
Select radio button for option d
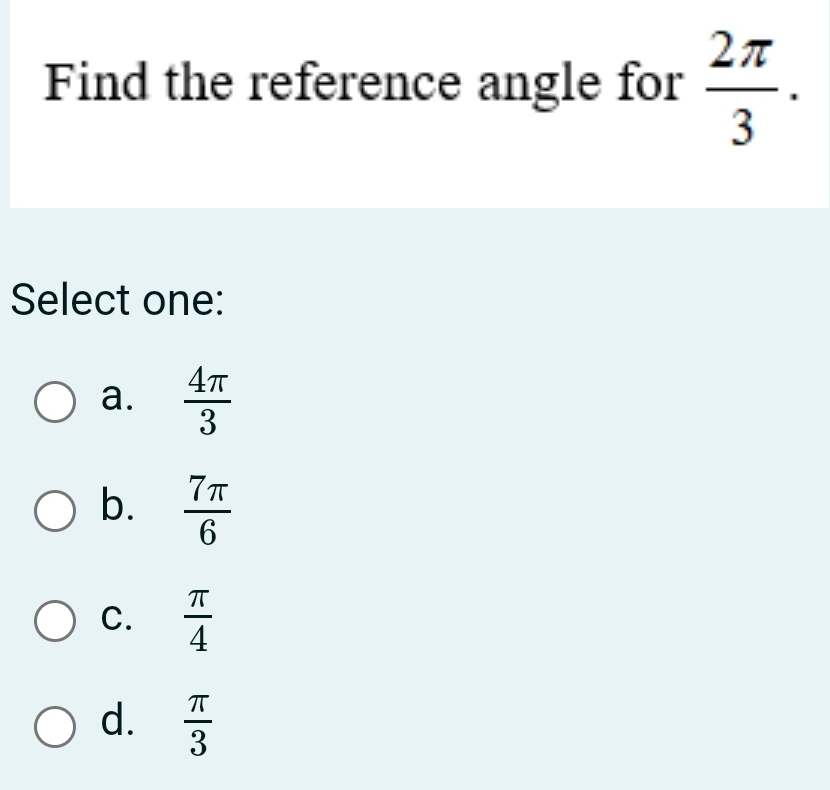click(54, 729)
